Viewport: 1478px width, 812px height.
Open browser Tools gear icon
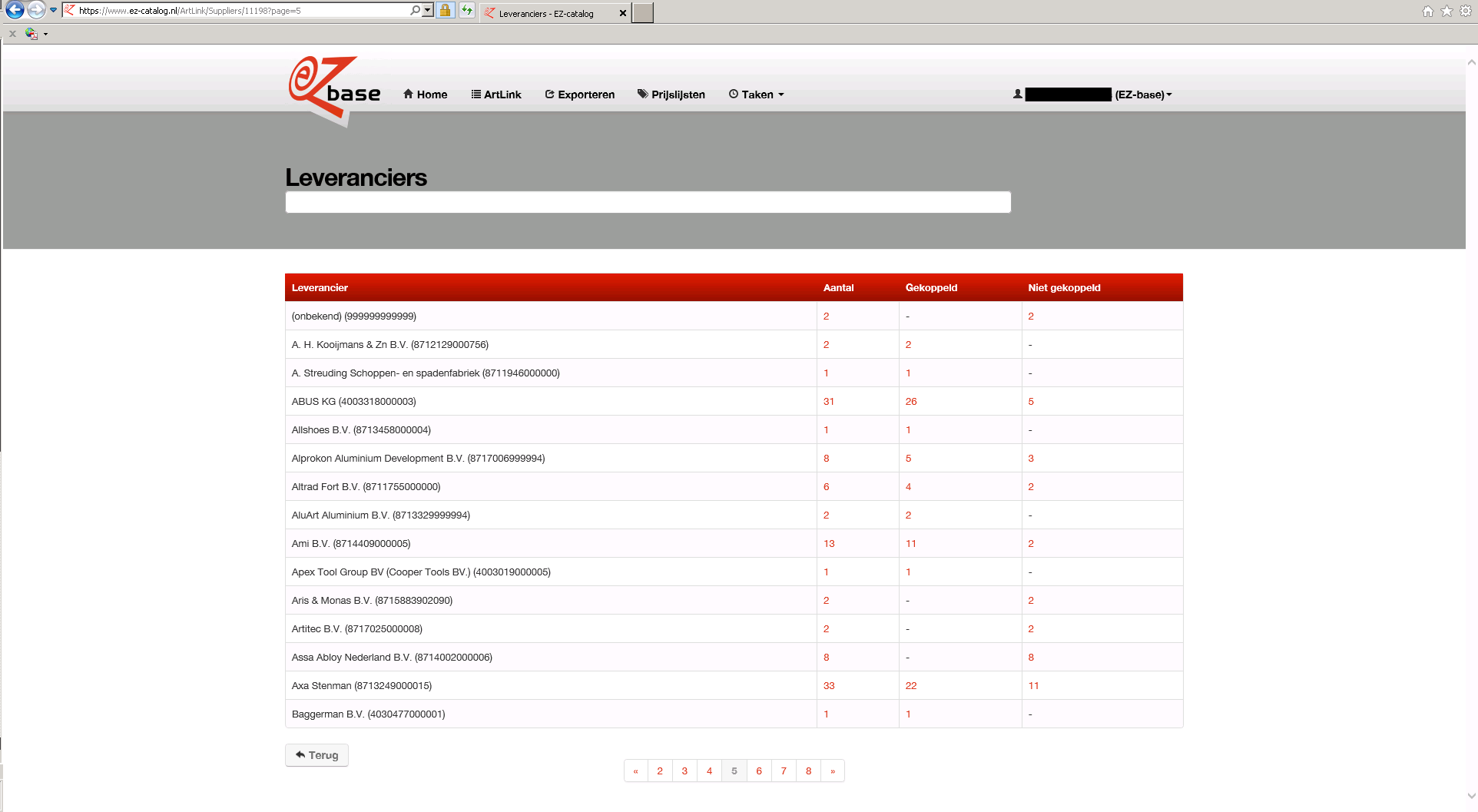[x=1466, y=11]
